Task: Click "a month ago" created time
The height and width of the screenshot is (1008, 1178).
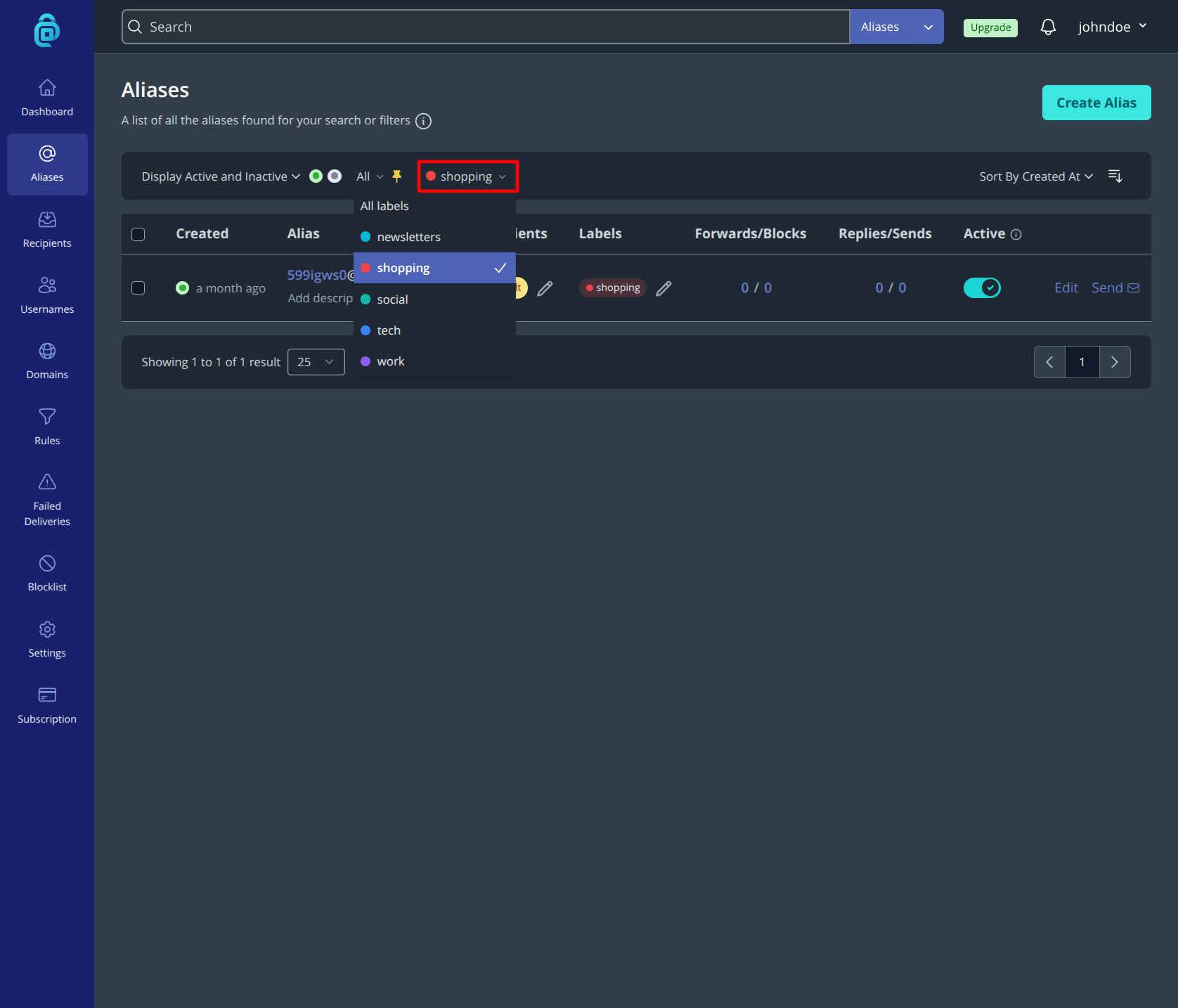Action: point(231,288)
